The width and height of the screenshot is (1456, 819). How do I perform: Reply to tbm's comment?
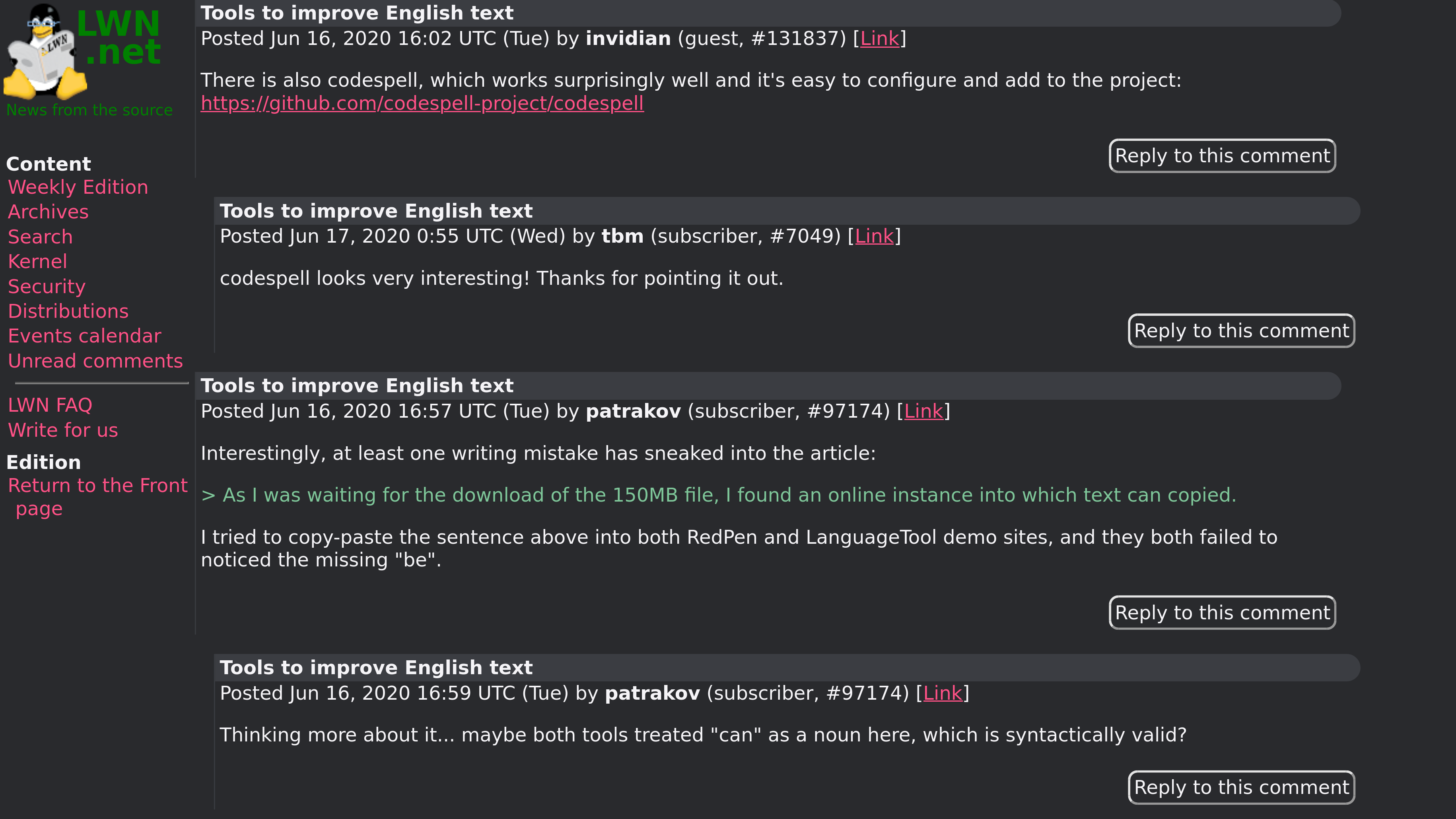[x=1241, y=331]
